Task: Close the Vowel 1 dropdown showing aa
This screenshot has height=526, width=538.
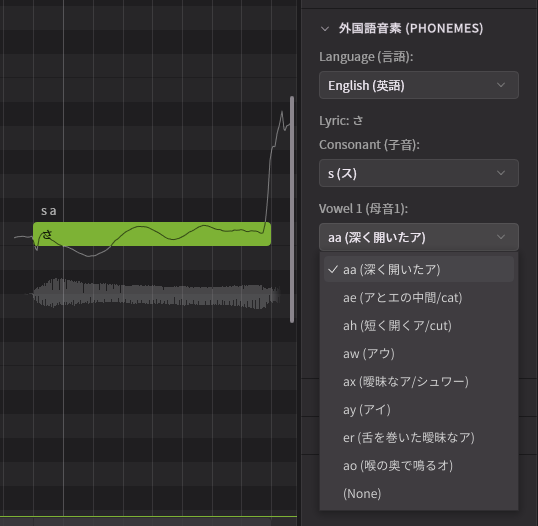Action: [x=419, y=237]
